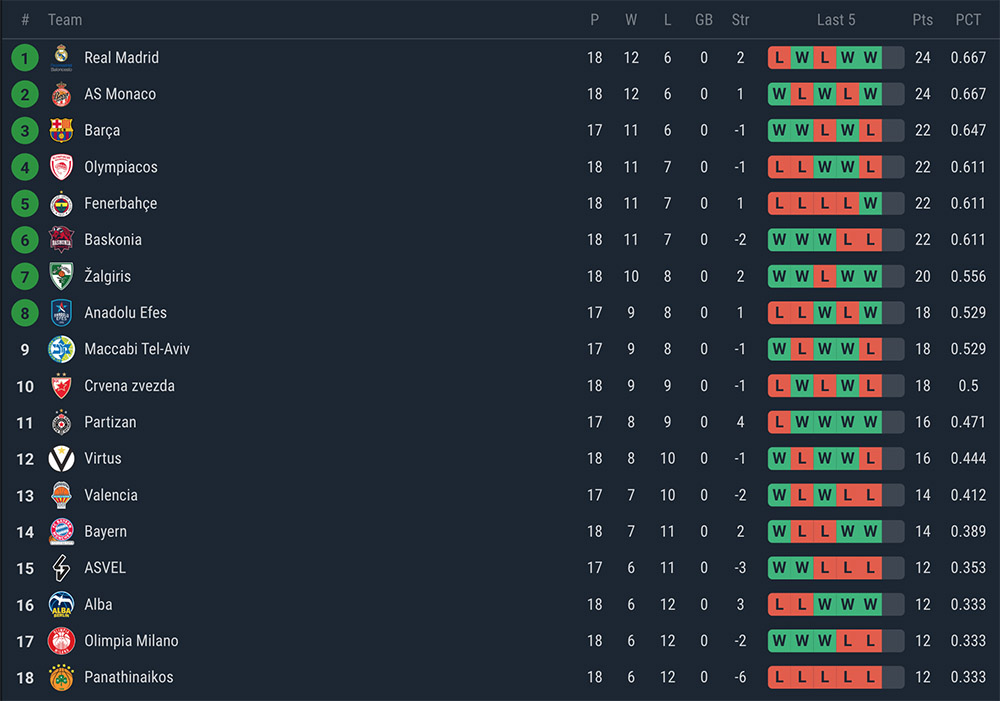1000x701 pixels.
Task: Sort by the Str streak header
Action: coord(740,20)
